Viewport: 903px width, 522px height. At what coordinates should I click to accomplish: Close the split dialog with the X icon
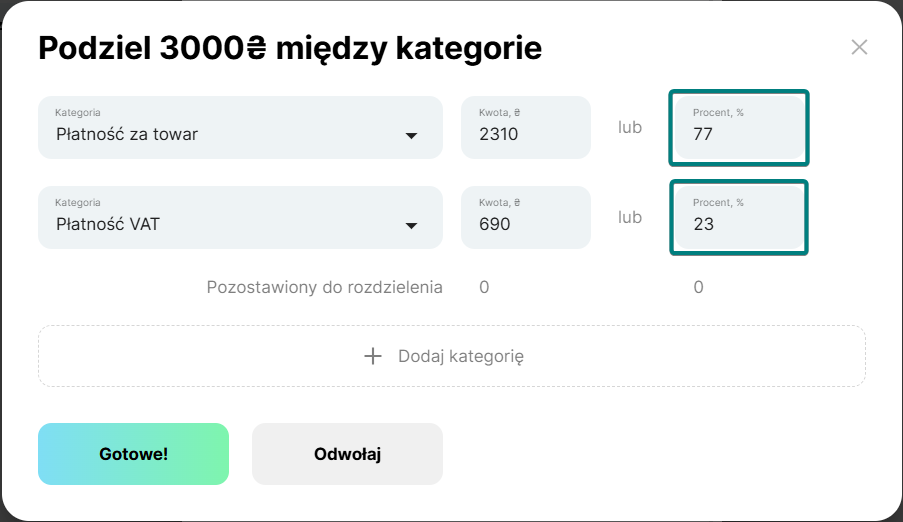point(859,47)
